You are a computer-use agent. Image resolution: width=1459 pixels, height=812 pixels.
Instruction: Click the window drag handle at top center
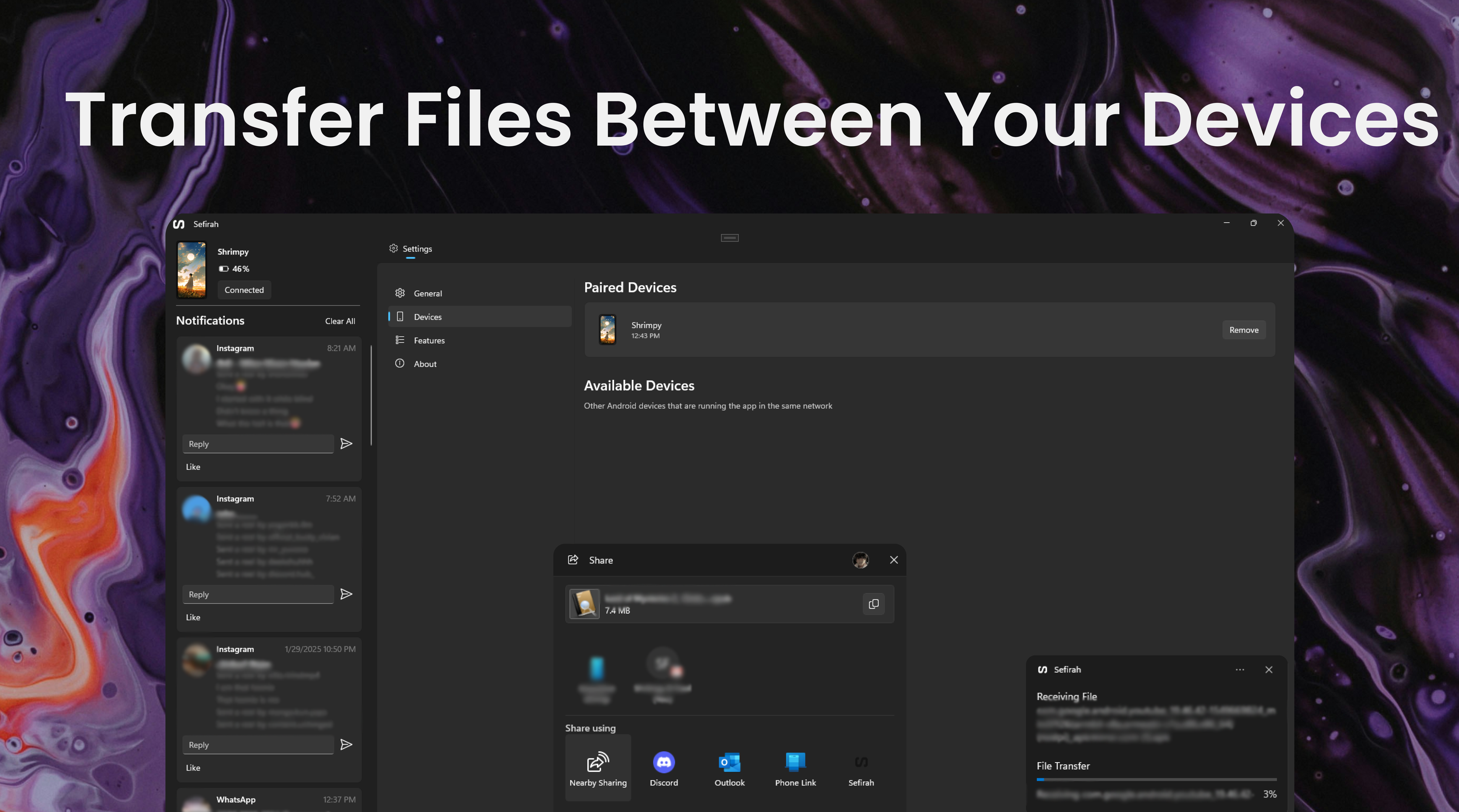click(x=729, y=238)
